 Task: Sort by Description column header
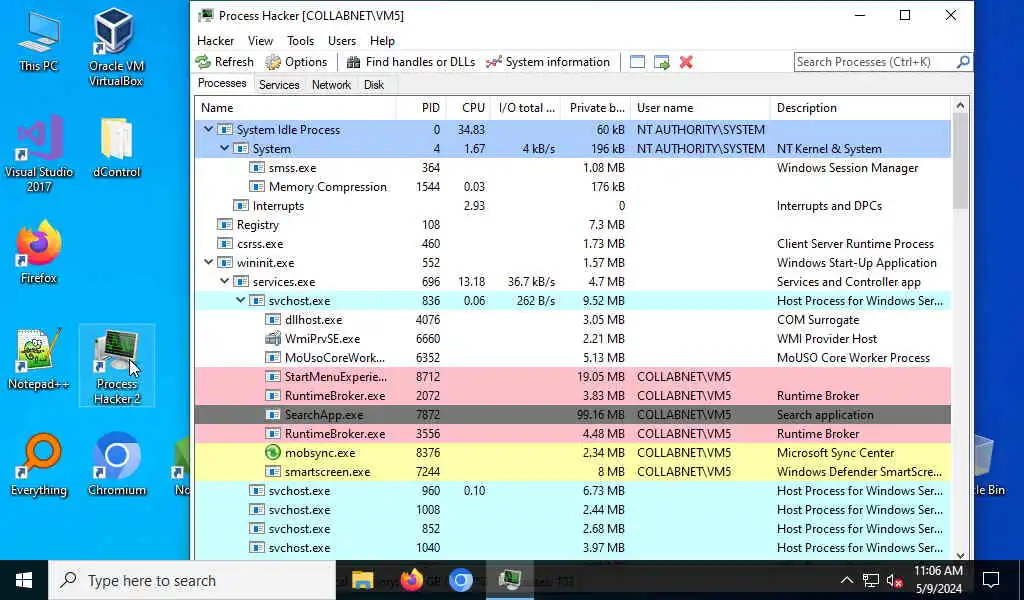(x=861, y=108)
